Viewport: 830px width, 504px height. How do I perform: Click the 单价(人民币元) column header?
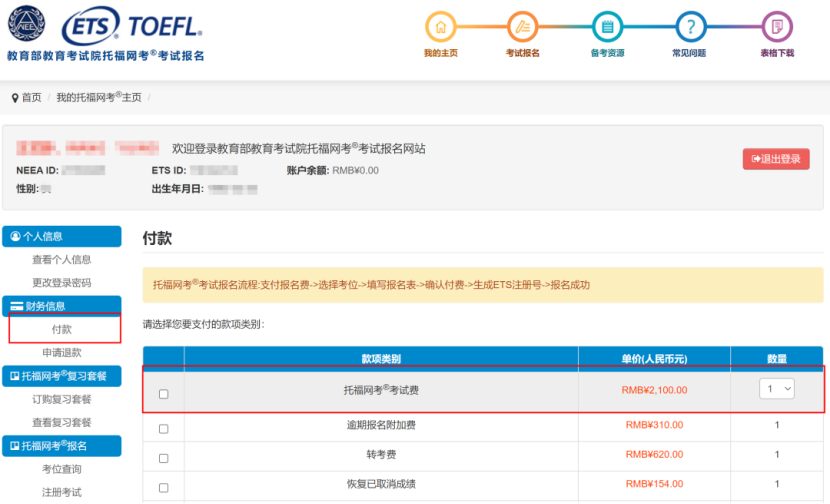pyautogui.click(x=654, y=359)
